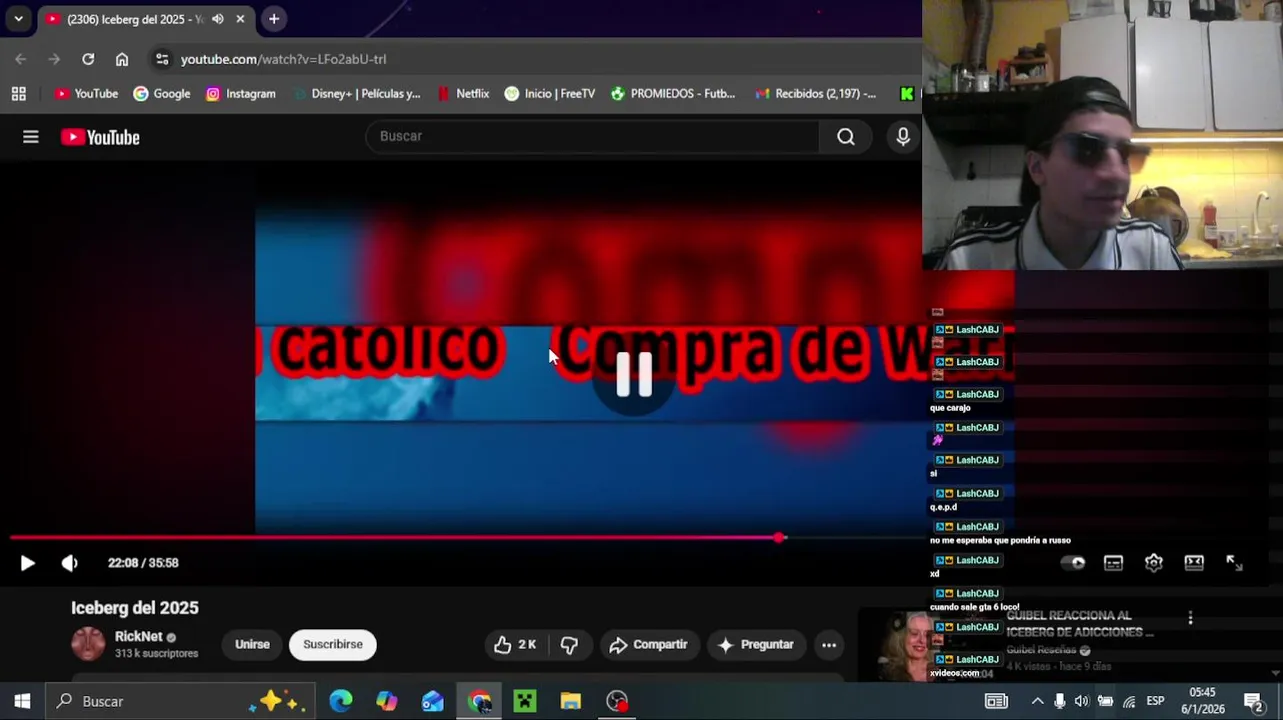Open the recording app taskbar icon
Viewport: 1283px width, 720px height.
[x=617, y=701]
